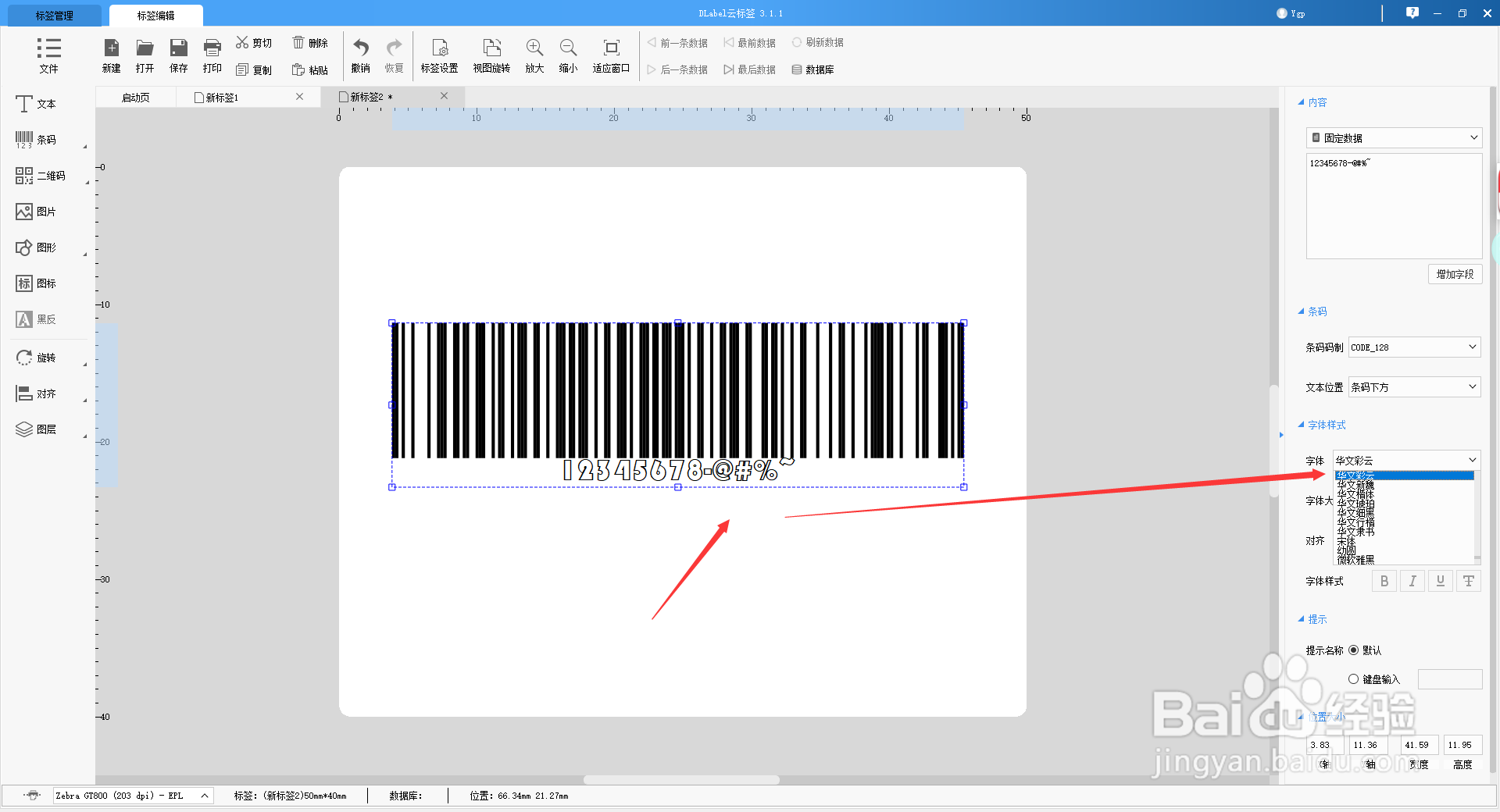Collapse the 字体 font dropdown
1500x812 pixels.
click(x=1406, y=460)
